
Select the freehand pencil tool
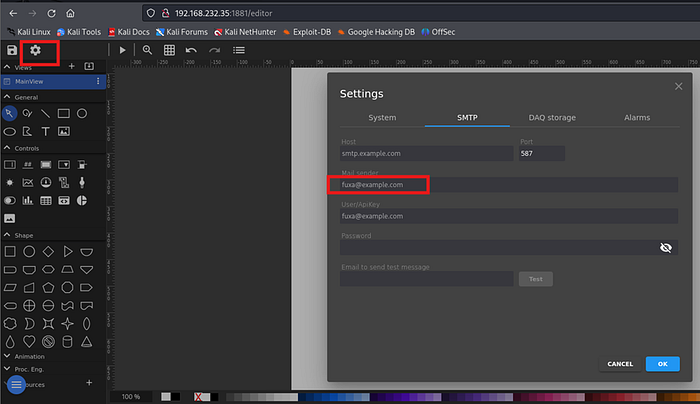tap(28, 113)
